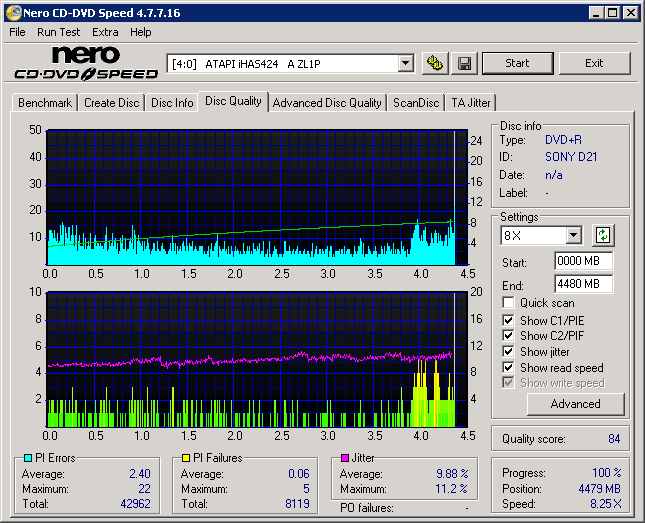Click the End position MB field
Screen dimensions: 645x523
tap(583, 284)
